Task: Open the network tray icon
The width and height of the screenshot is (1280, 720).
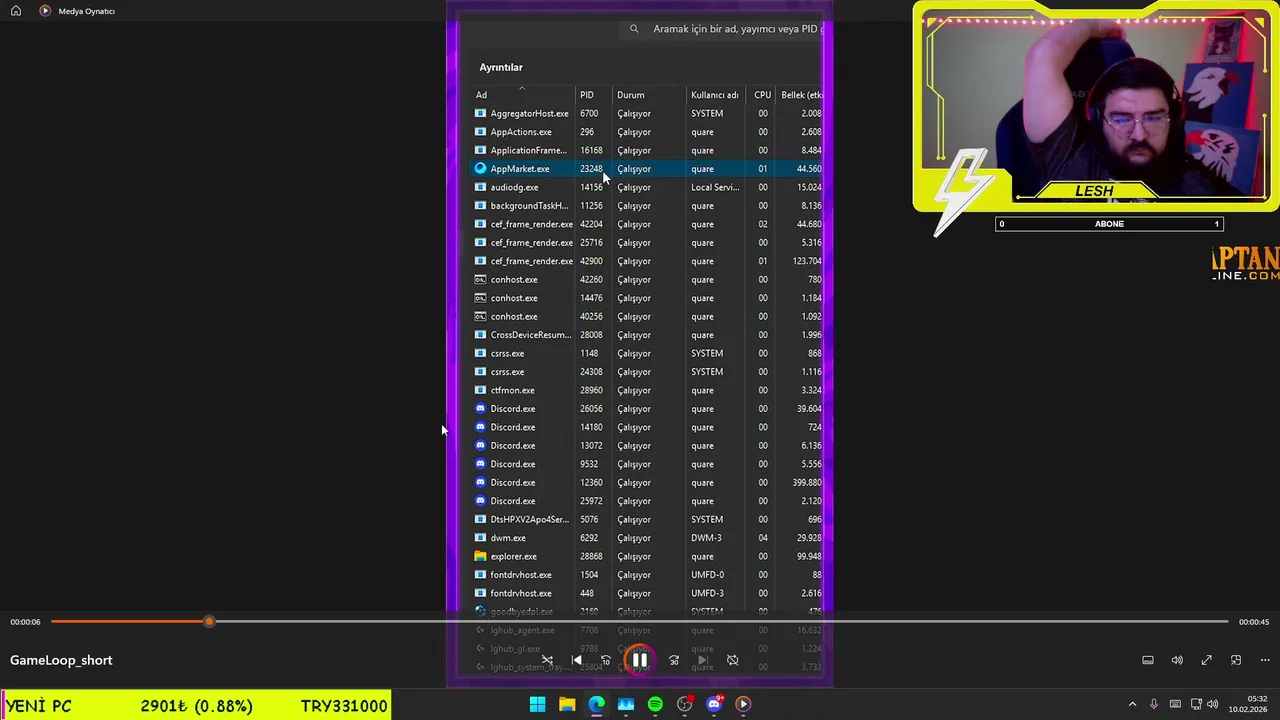Action: [x=1196, y=704]
